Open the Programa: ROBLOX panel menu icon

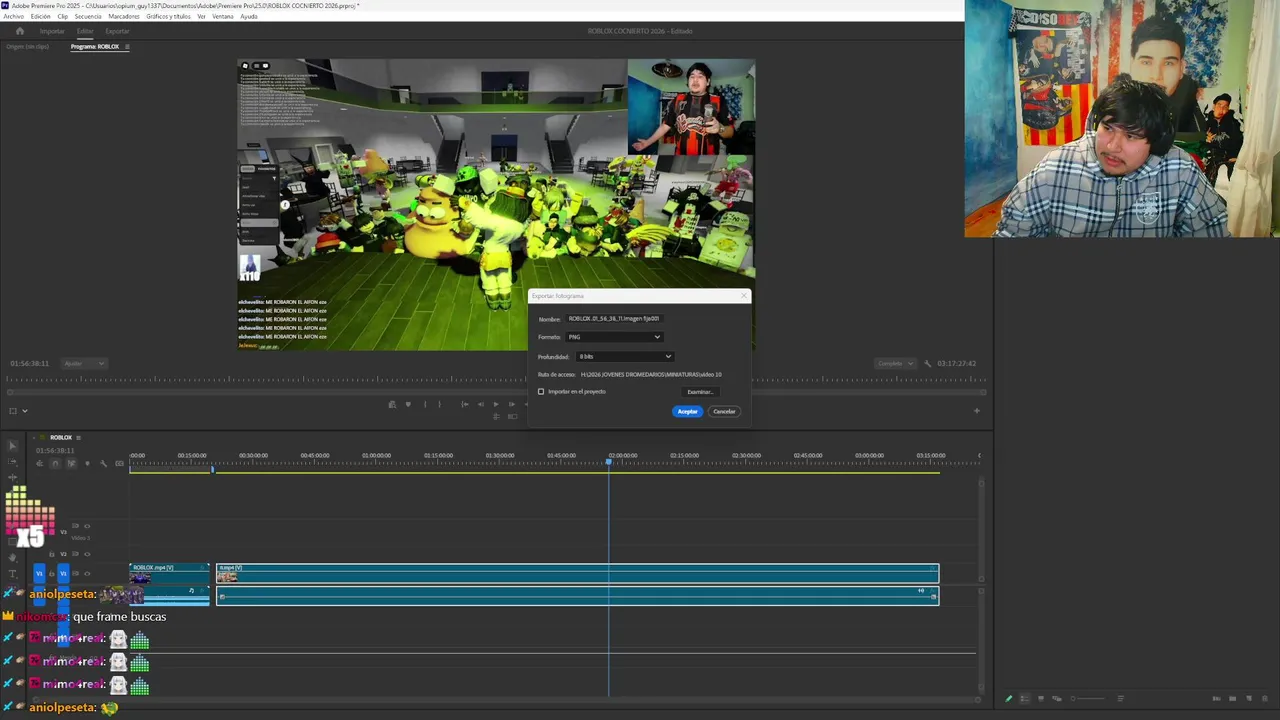(127, 47)
